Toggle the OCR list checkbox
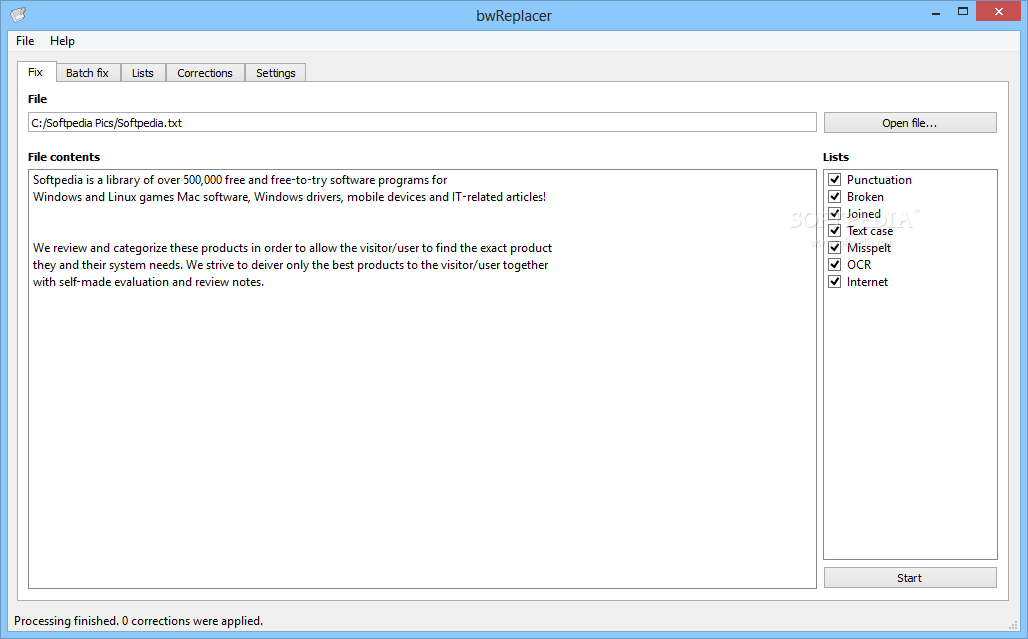This screenshot has height=639, width=1028. 835,265
